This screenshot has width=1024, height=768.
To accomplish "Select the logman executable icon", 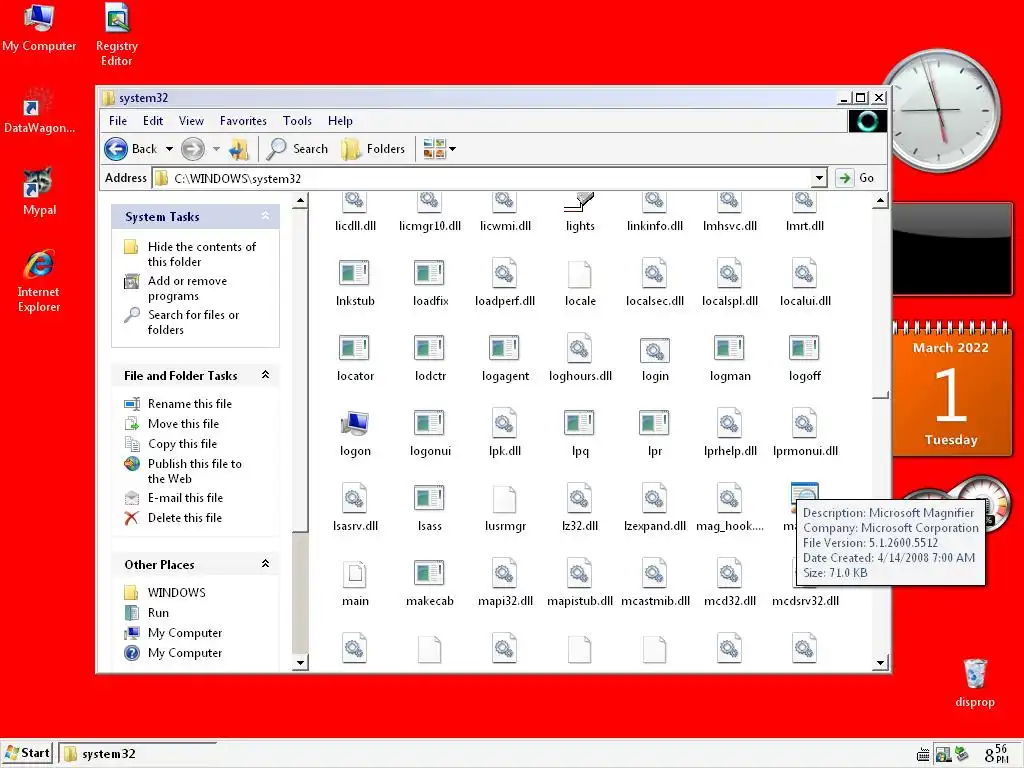I will [x=729, y=359].
